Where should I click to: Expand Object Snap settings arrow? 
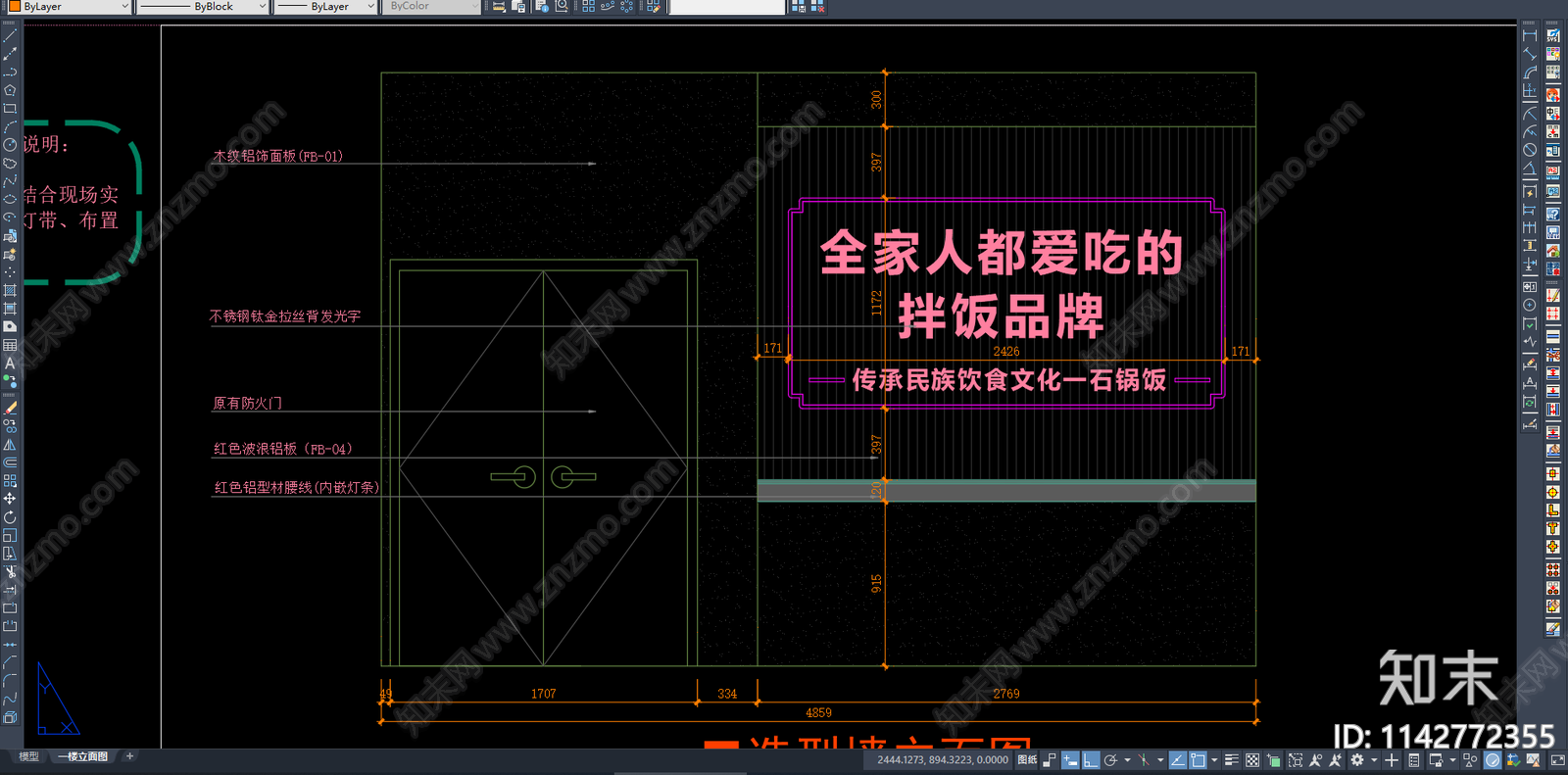point(1214,760)
